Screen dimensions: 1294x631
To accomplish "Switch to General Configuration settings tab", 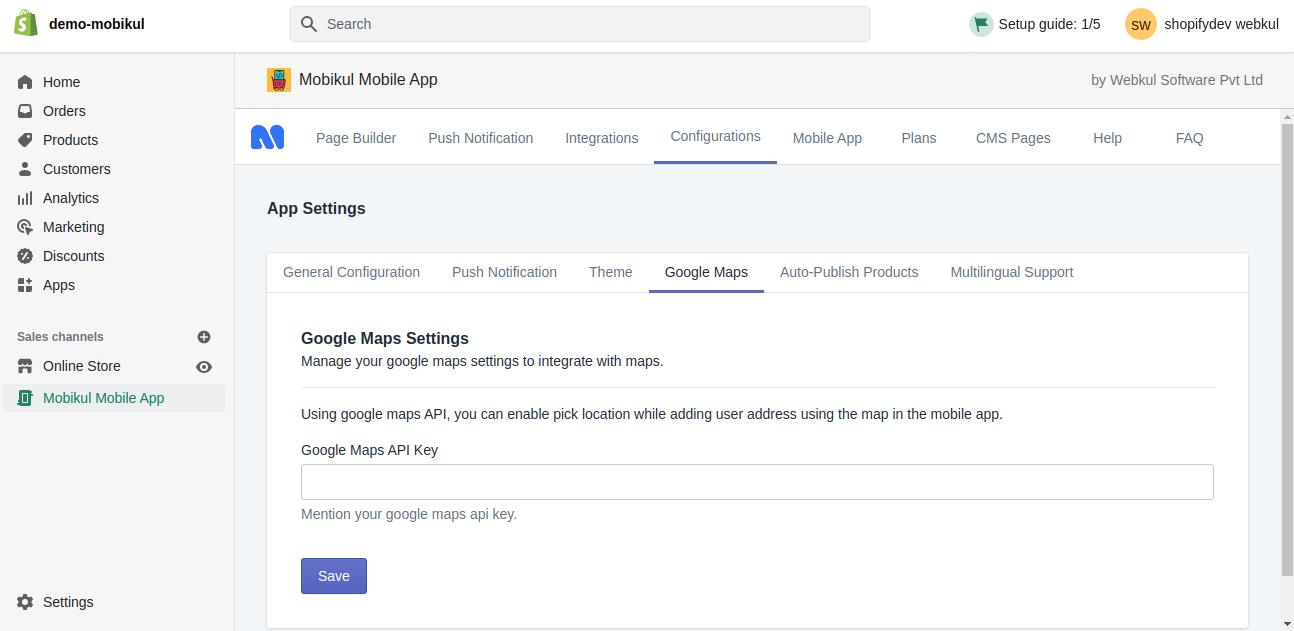I will (x=352, y=272).
